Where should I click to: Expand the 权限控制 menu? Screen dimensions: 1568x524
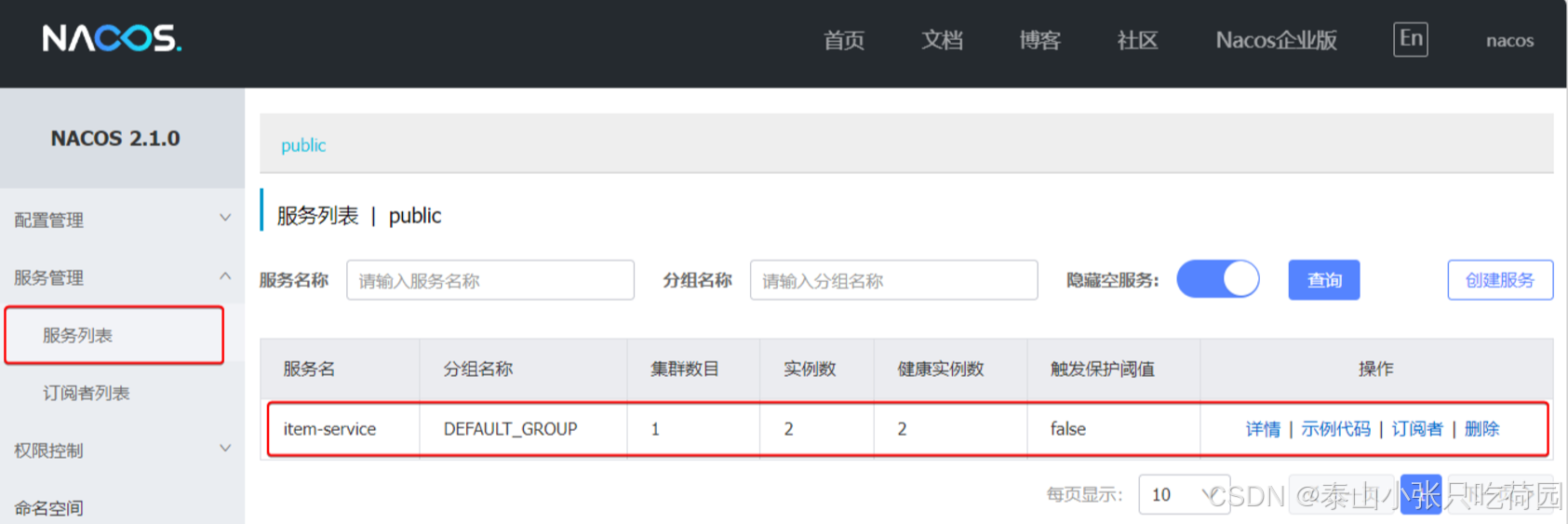tap(122, 450)
